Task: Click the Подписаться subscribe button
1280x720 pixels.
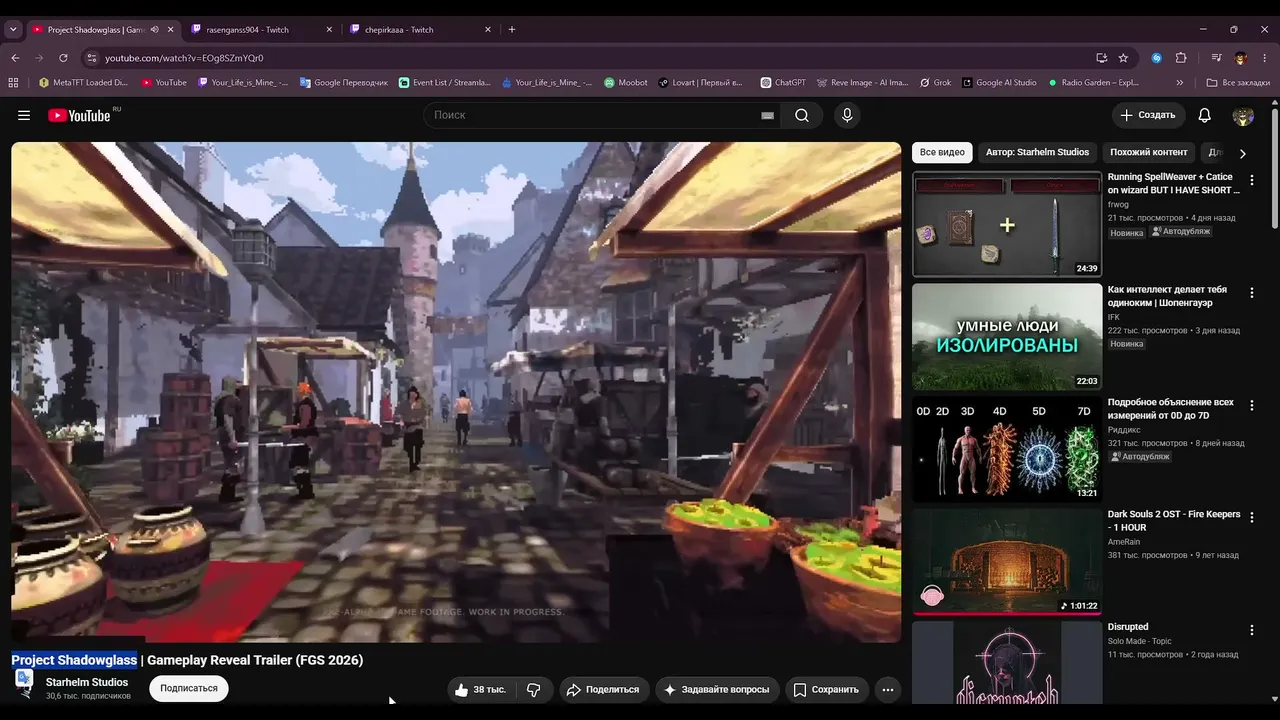Action: click(x=189, y=688)
